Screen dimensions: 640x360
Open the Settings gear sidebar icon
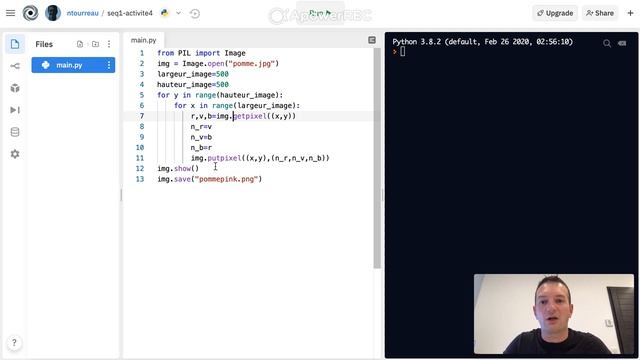pos(15,154)
